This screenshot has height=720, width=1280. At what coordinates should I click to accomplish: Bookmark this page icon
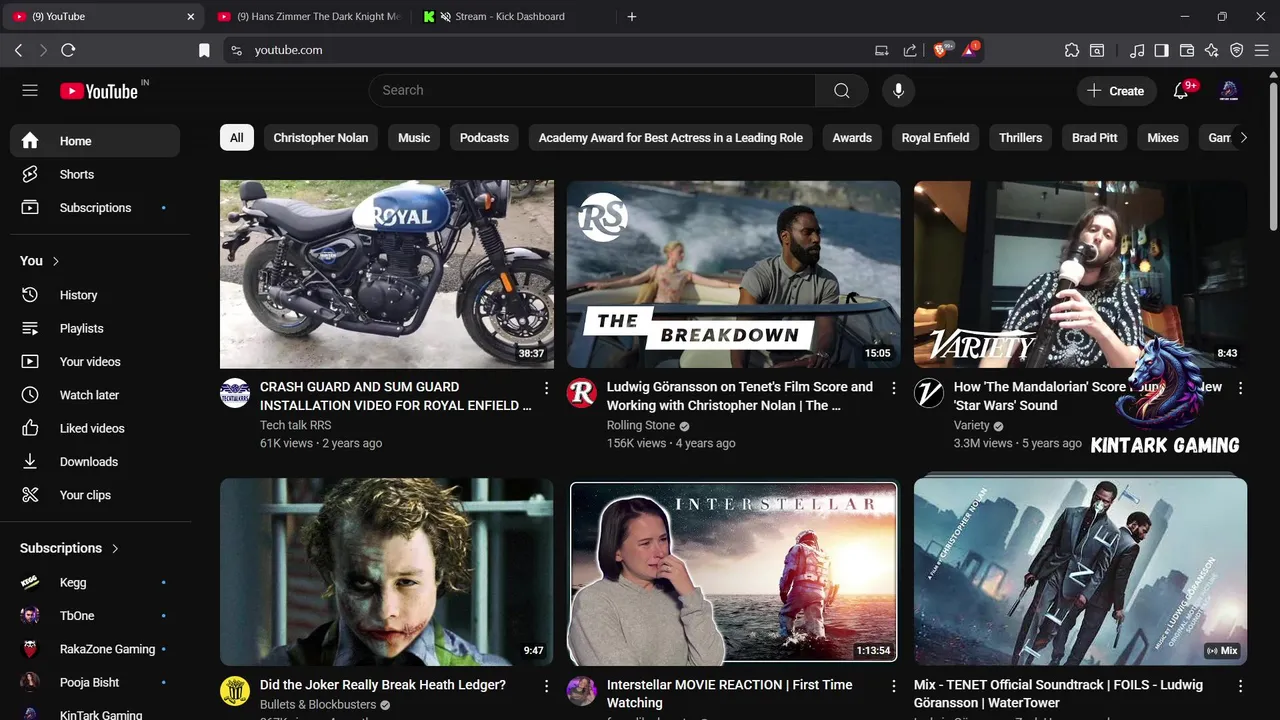[x=204, y=50]
